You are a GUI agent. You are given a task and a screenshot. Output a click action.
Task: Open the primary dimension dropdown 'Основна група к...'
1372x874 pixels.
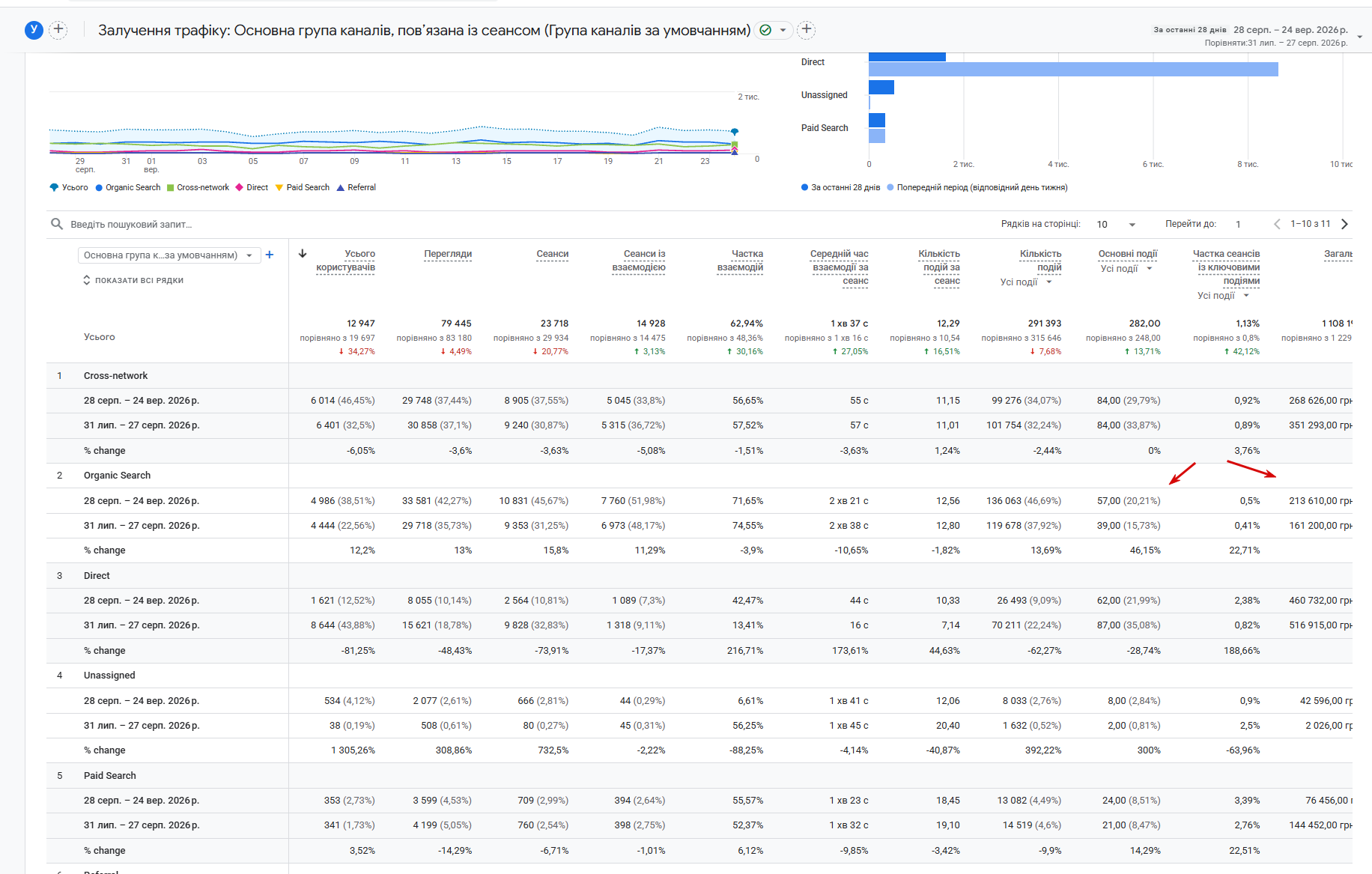tap(169, 255)
